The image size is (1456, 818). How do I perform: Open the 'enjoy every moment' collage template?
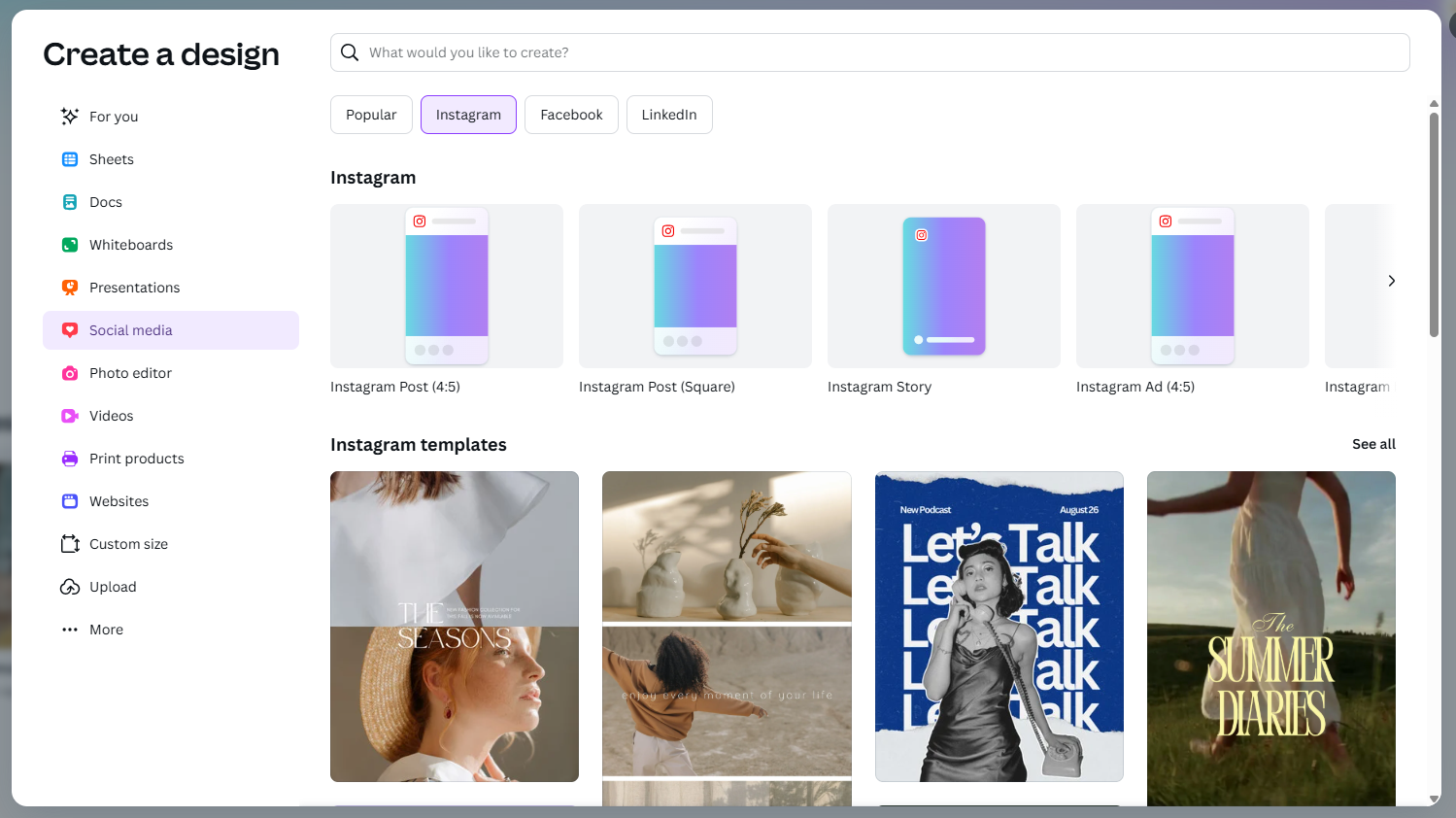click(727, 638)
